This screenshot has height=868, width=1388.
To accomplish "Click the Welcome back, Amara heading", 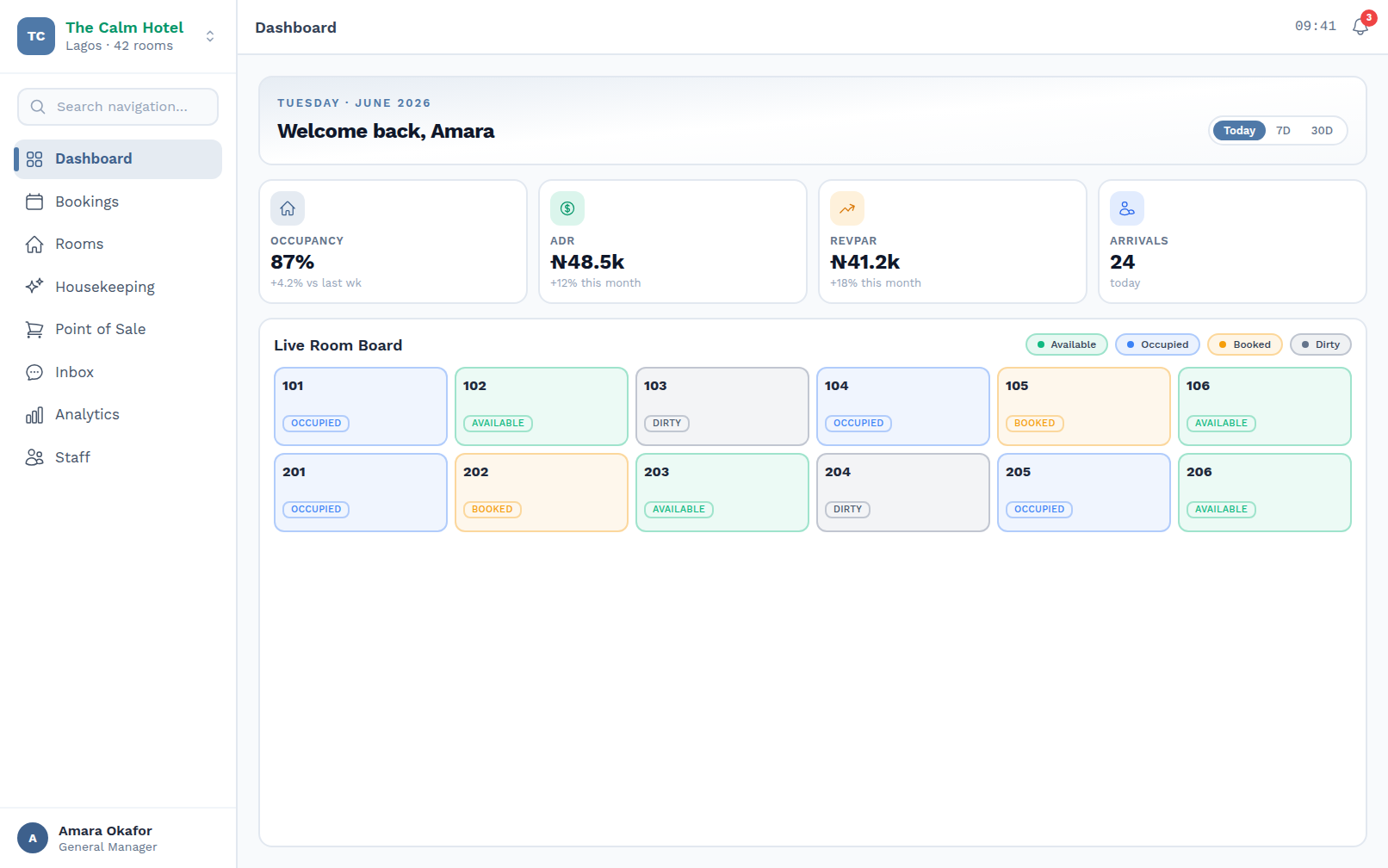I will (x=386, y=131).
